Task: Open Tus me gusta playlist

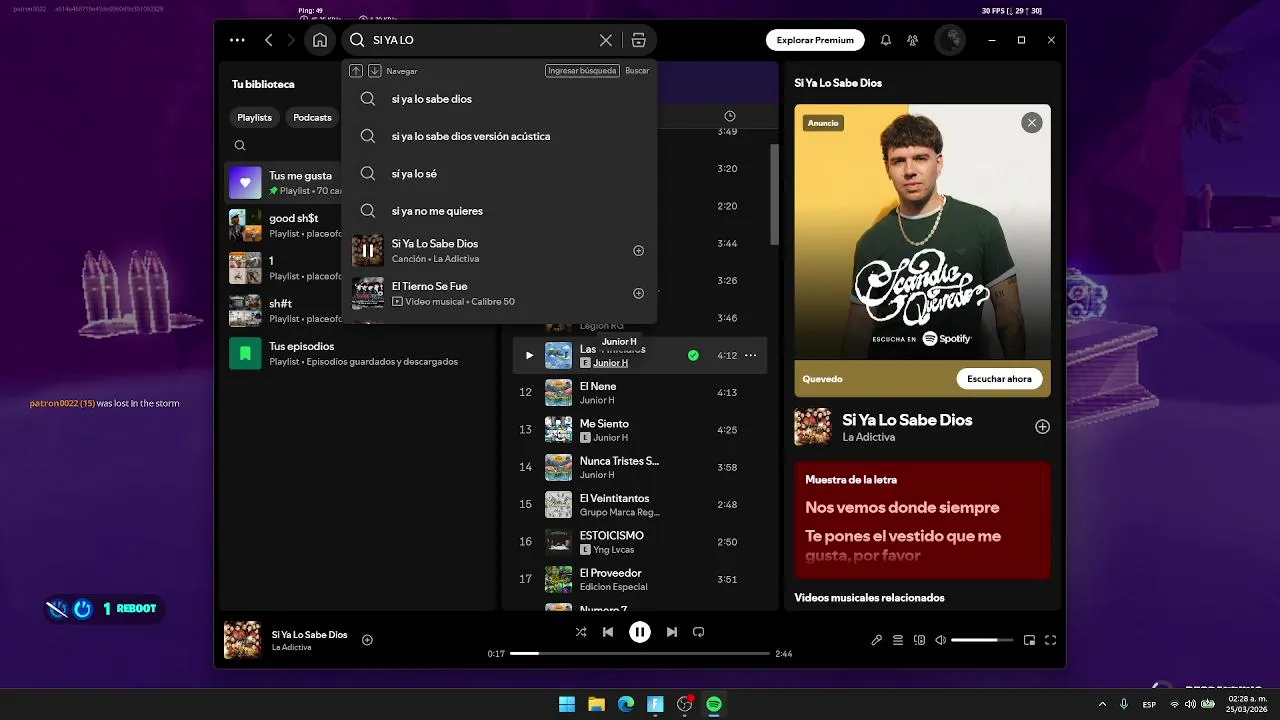Action: click(x=285, y=183)
